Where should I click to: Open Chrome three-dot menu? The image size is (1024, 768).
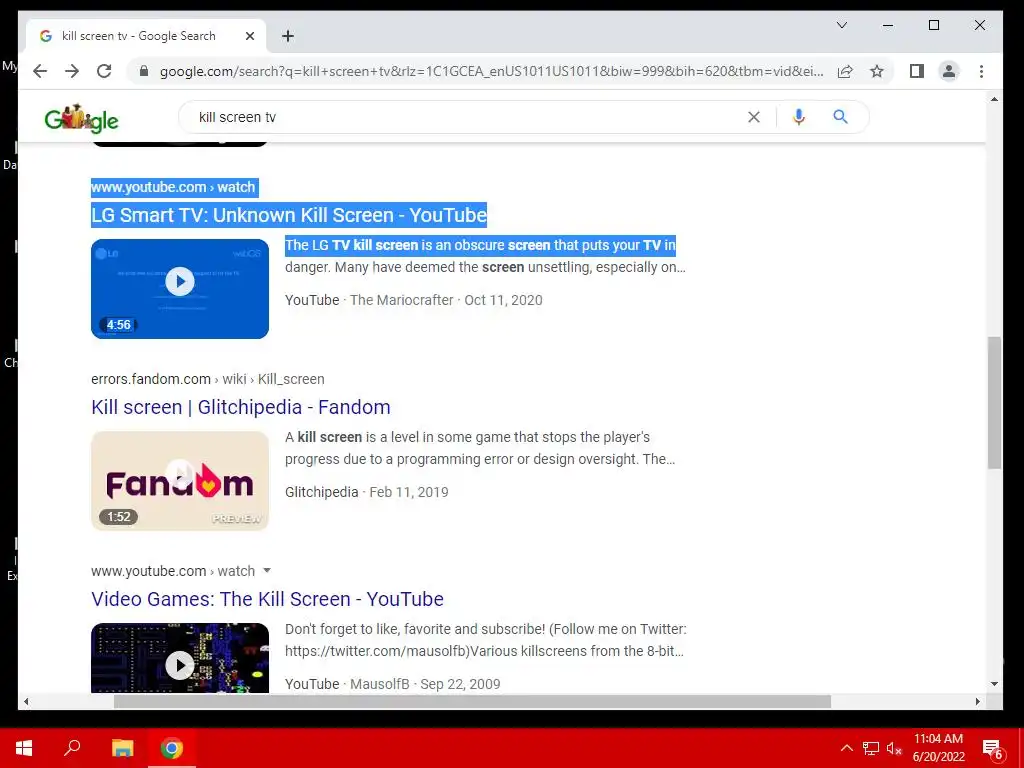pyautogui.click(x=982, y=71)
